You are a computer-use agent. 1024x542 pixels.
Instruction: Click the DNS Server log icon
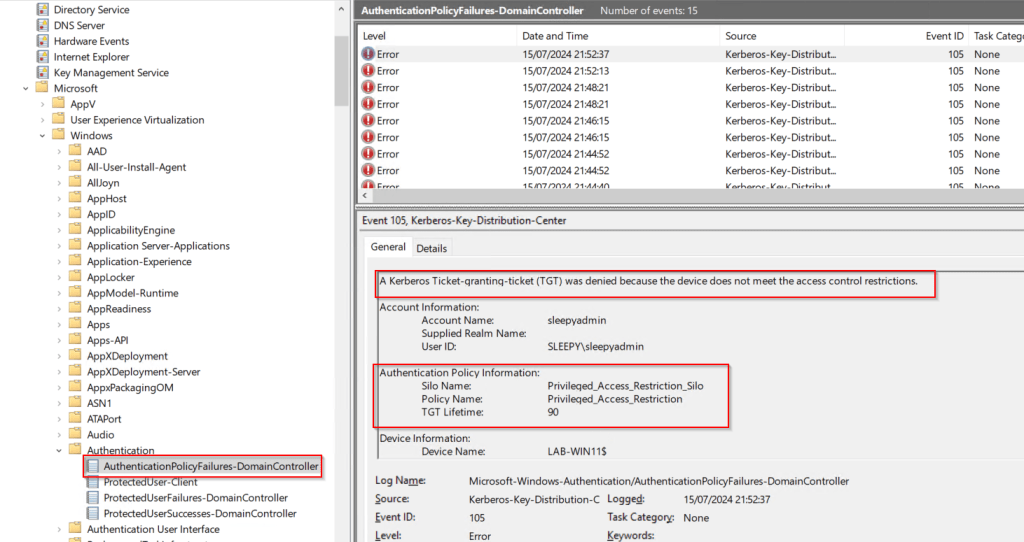coord(43,25)
